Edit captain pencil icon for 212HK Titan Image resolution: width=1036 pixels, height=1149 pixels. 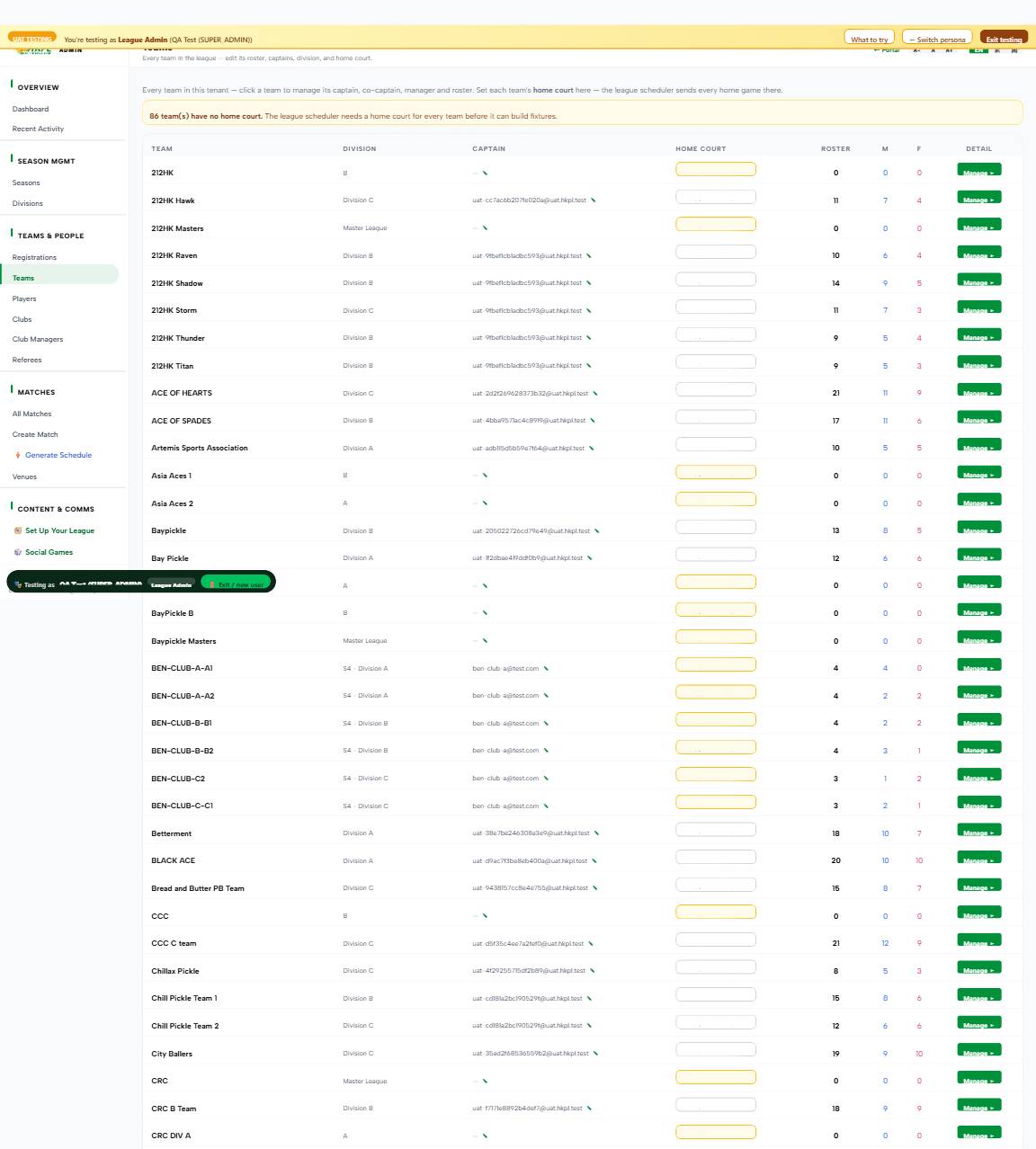tap(588, 366)
